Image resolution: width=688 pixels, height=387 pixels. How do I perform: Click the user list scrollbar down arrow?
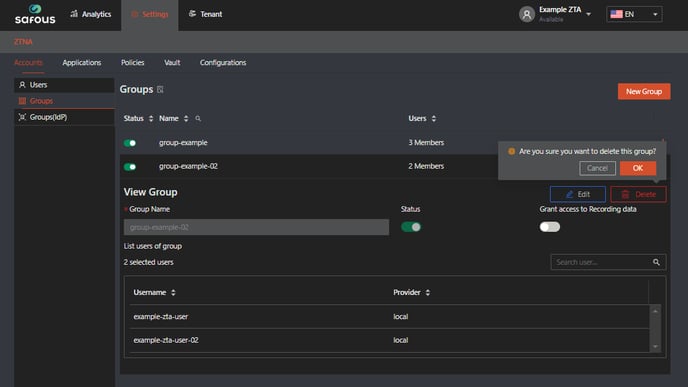[655, 347]
